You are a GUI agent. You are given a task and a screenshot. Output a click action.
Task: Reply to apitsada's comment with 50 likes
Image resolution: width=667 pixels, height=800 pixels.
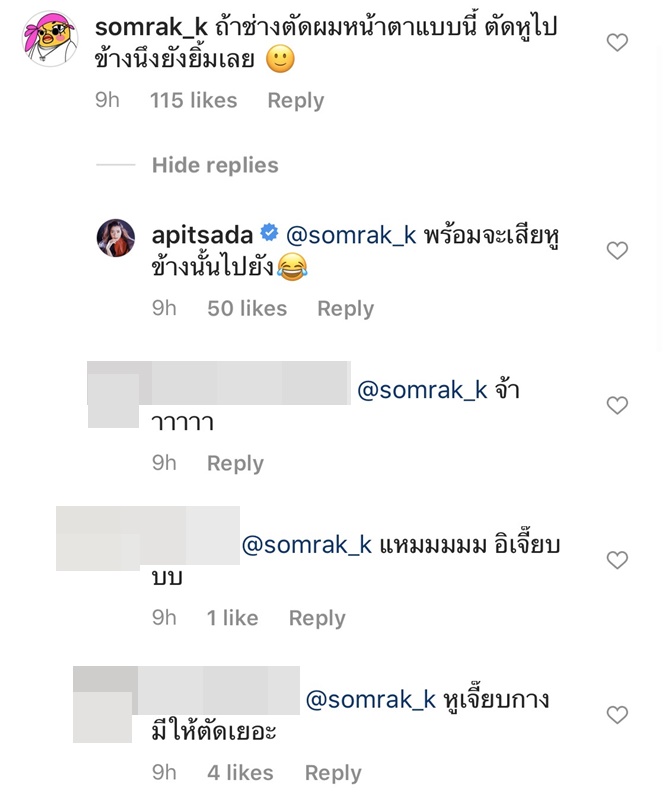pos(345,309)
